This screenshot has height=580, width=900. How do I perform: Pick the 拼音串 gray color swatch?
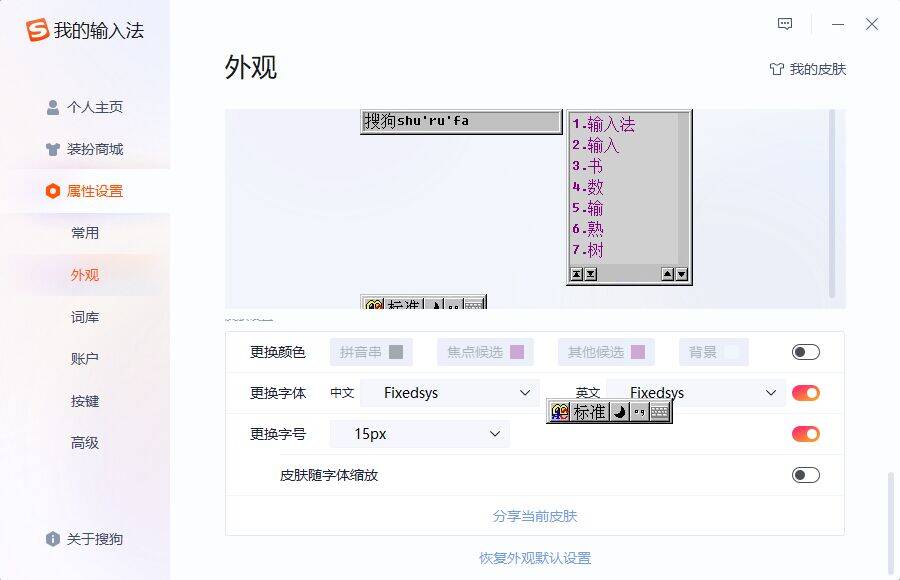point(396,352)
